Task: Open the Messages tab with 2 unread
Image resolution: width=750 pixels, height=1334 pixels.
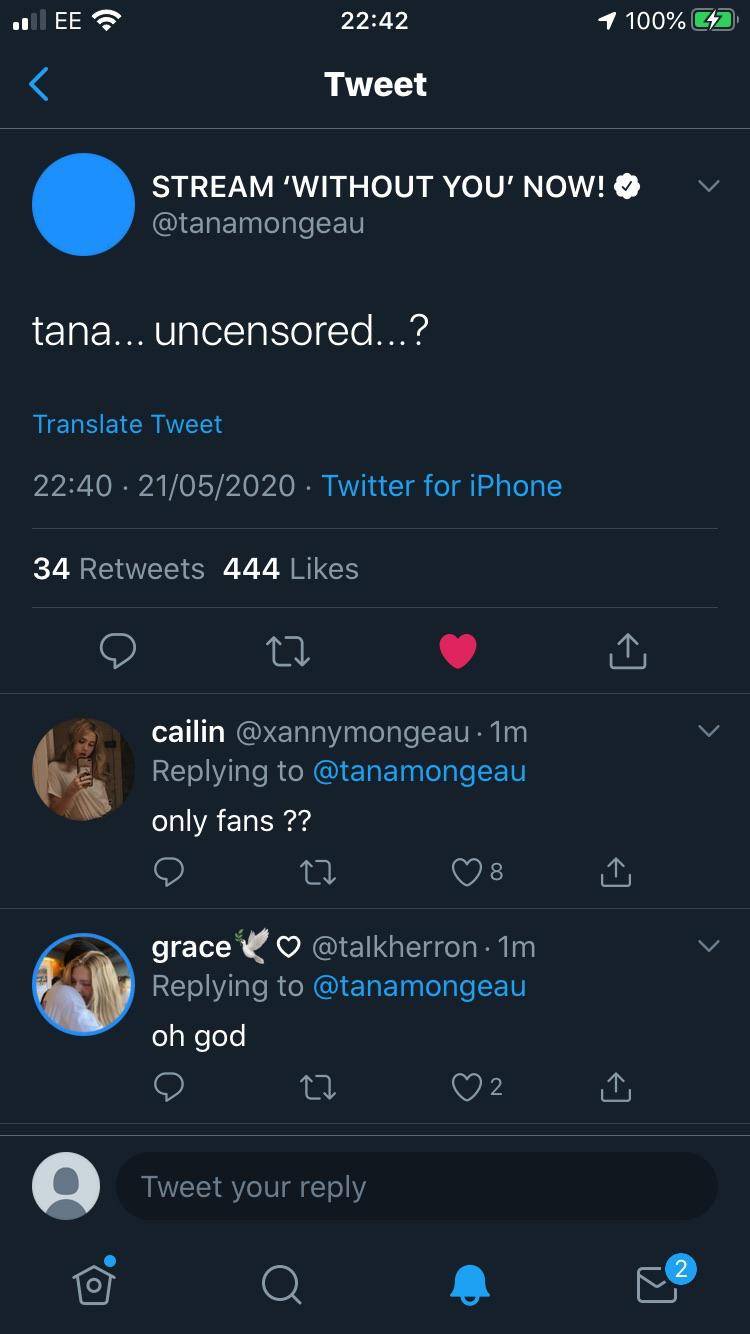Action: pos(658,1283)
